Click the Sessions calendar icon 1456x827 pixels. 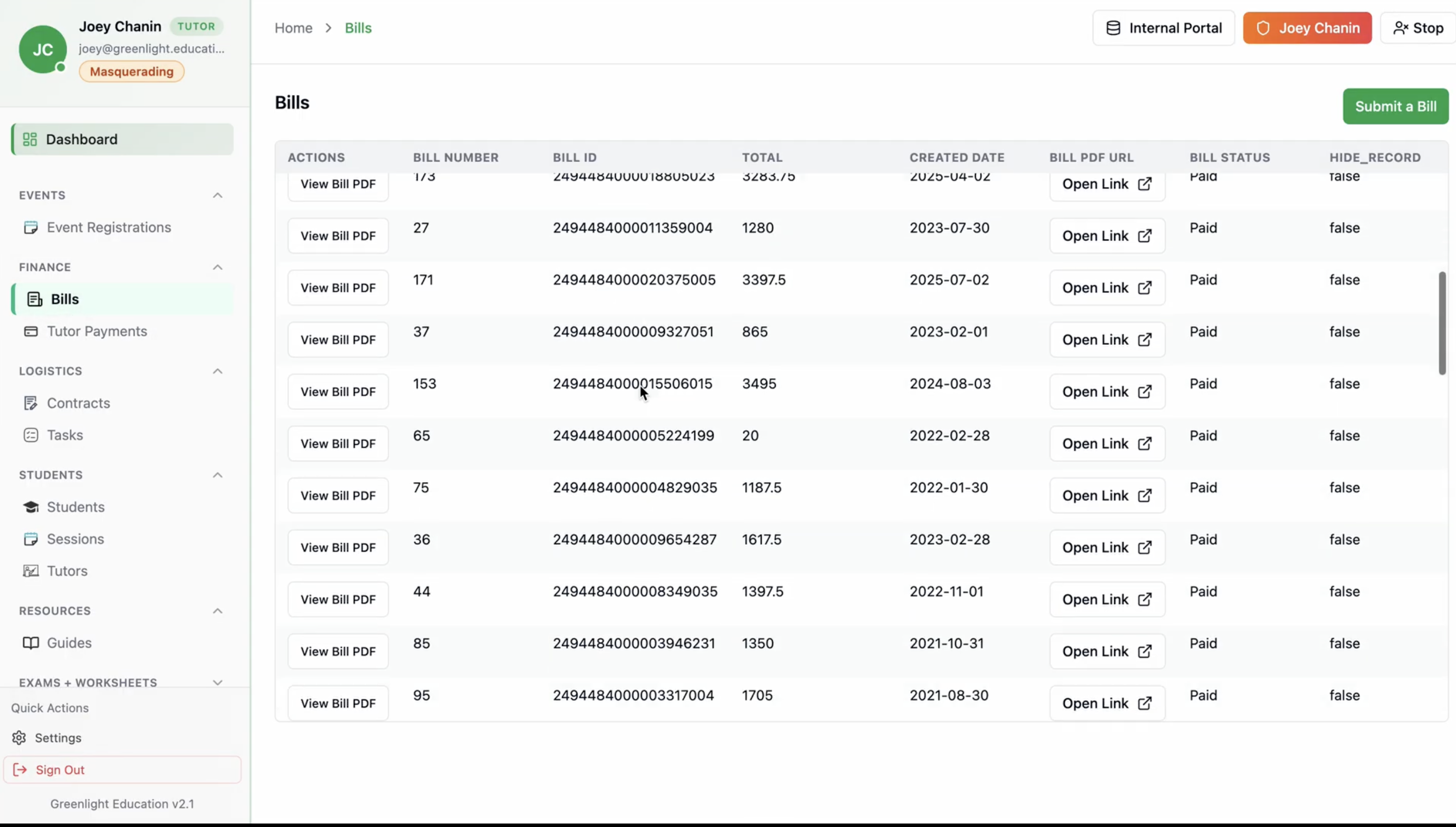(31, 539)
